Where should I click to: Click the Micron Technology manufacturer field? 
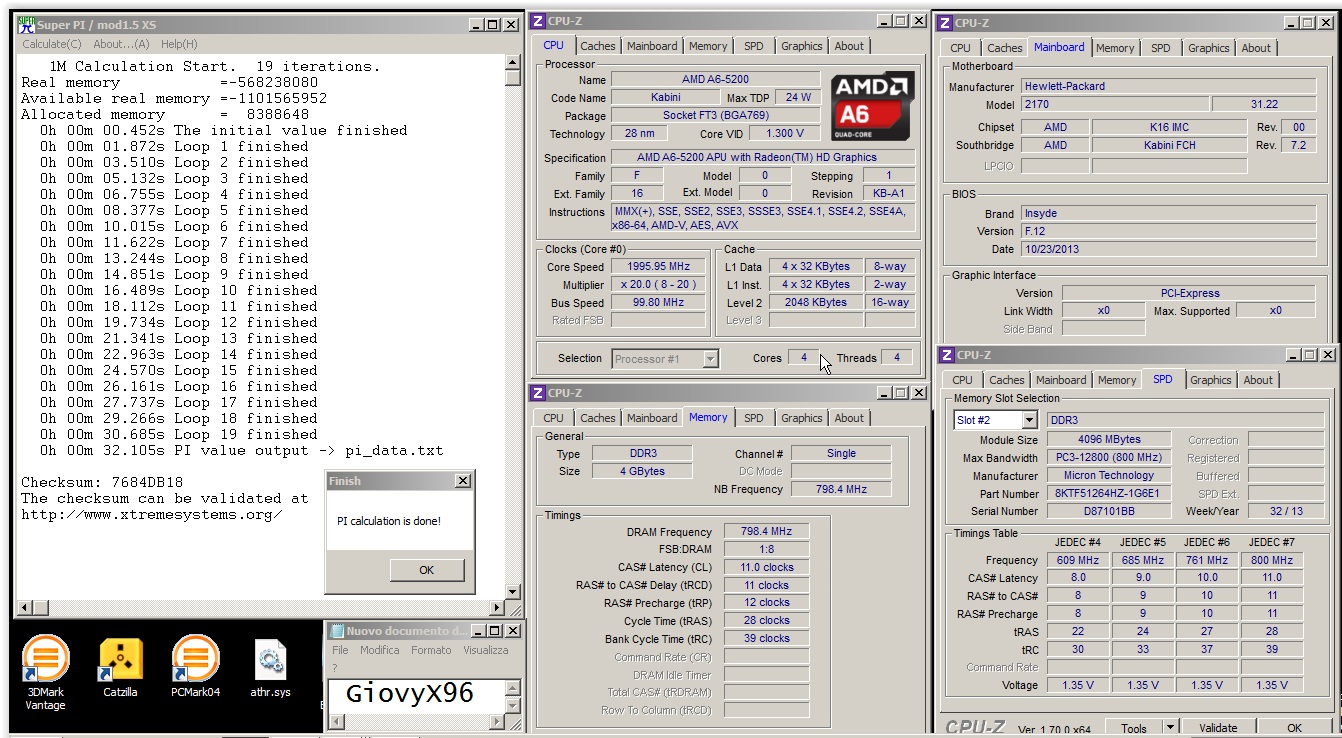point(1108,476)
